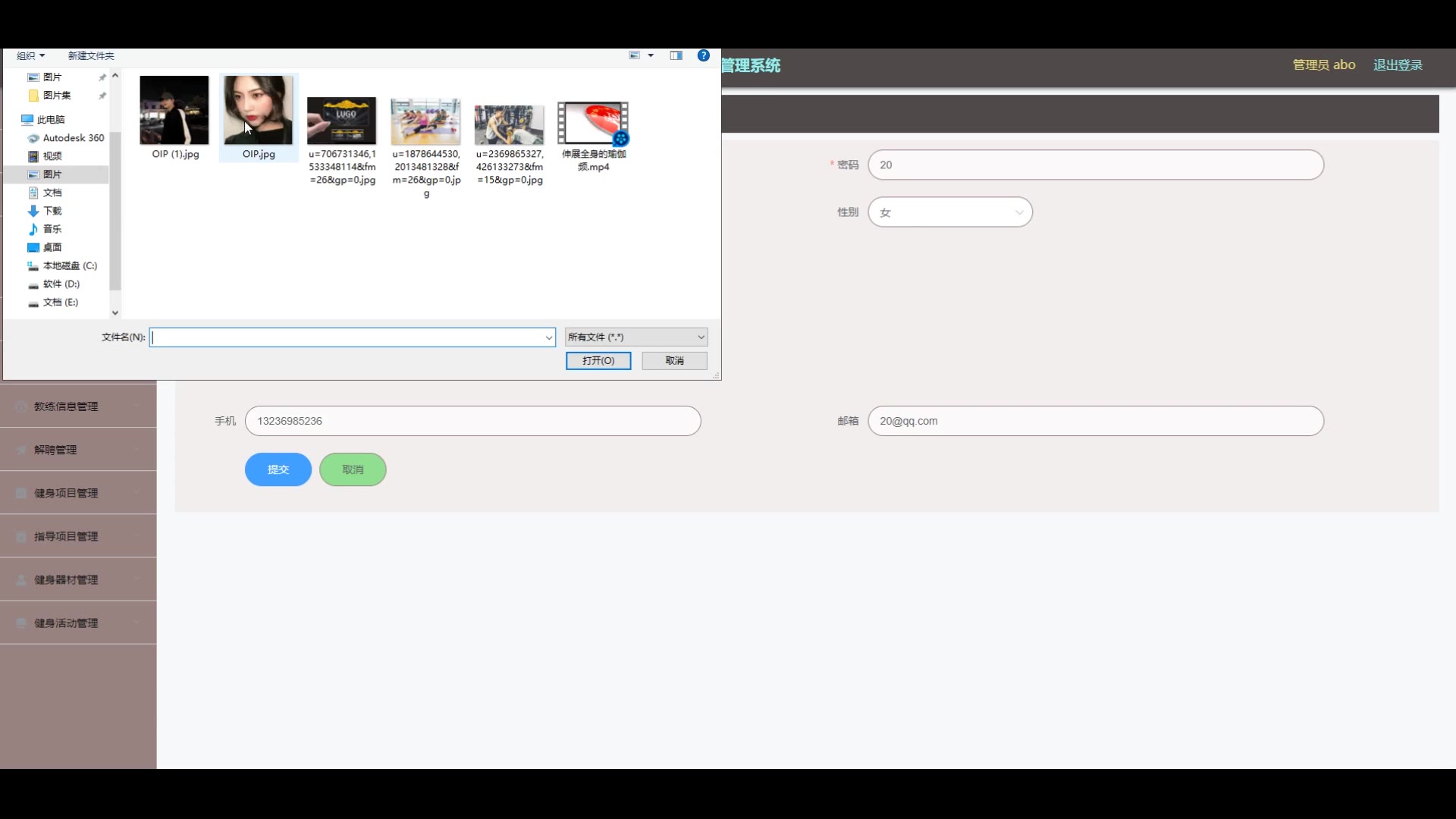Select Autodesk 360 in navigation pane
Viewport: 1456px width, 819px height.
click(73, 138)
